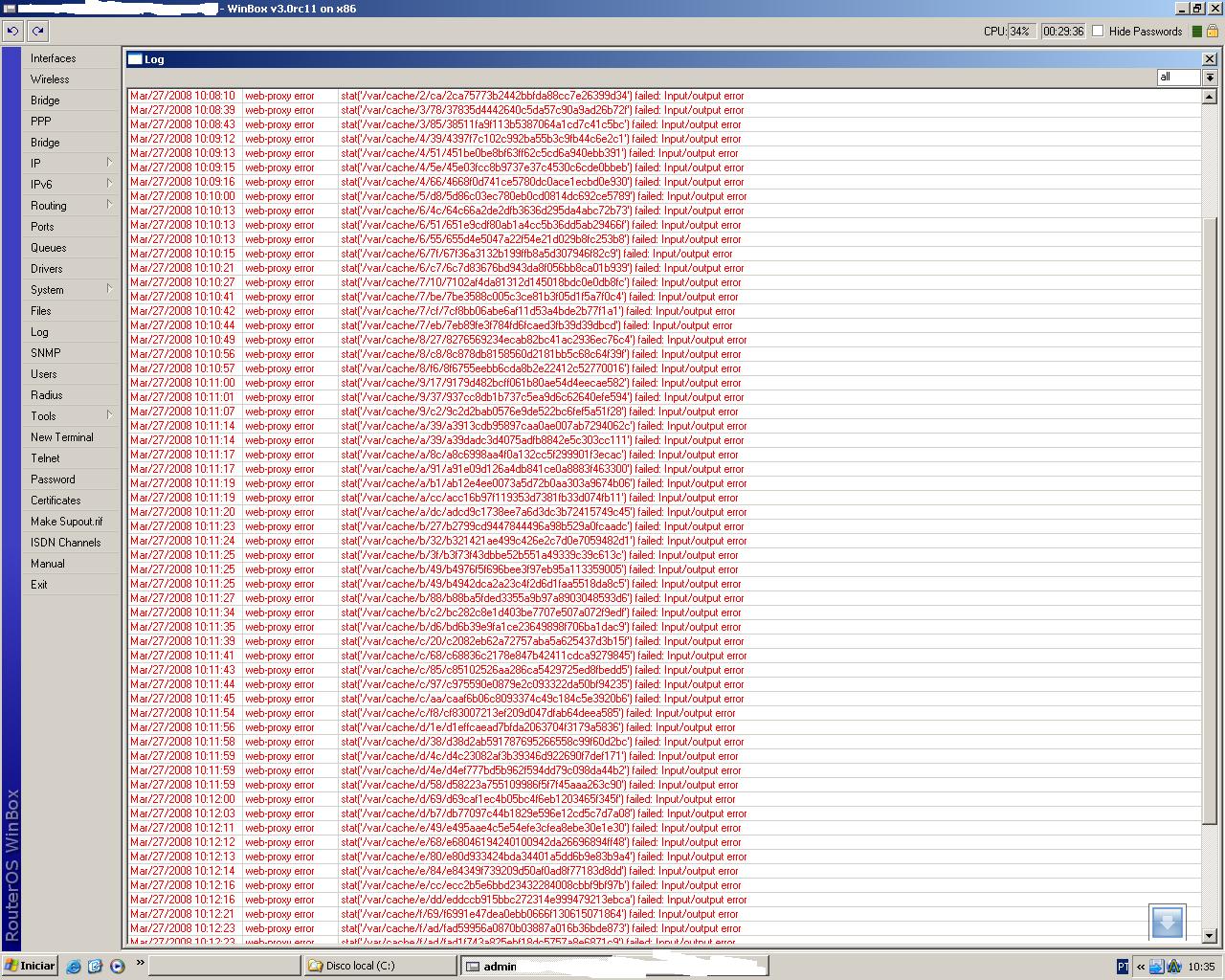
Task: Select the log entry at Mar/27/2008 10:12:00
Action: point(664,799)
